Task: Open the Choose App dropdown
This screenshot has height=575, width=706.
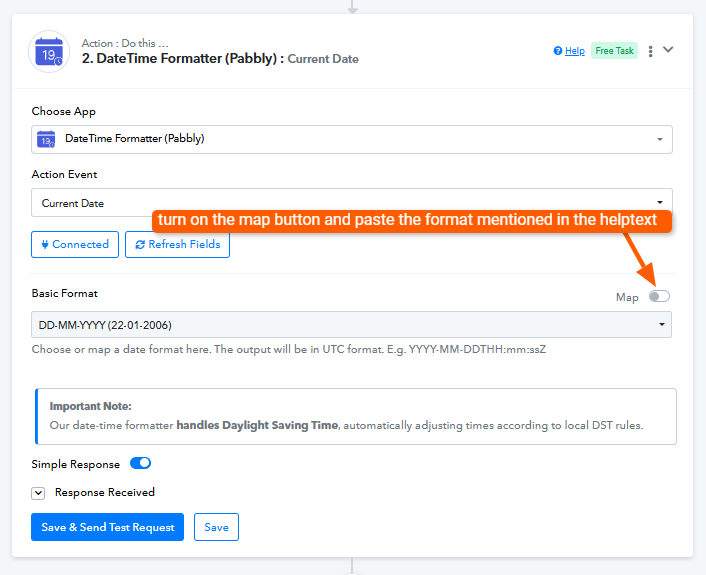Action: 351,139
